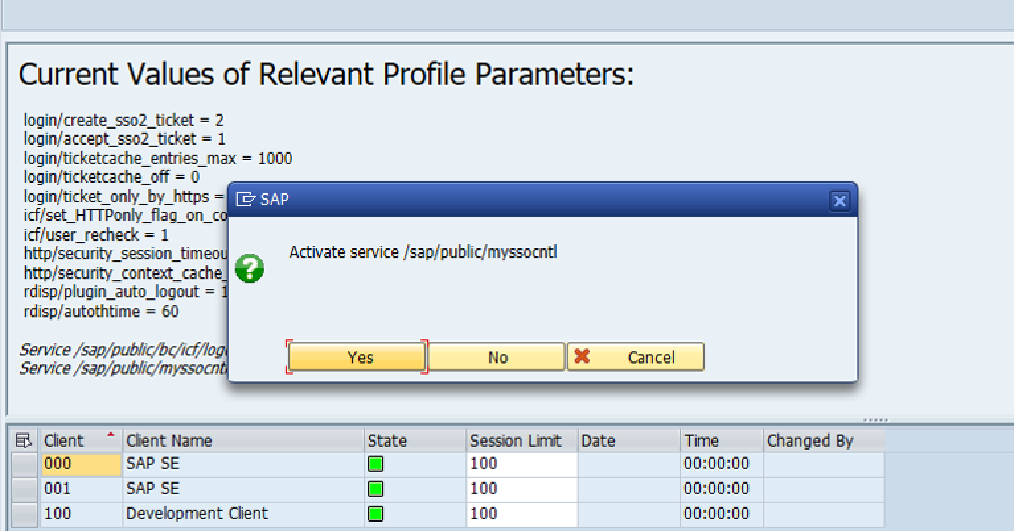Click the Client Name column header

click(243, 441)
